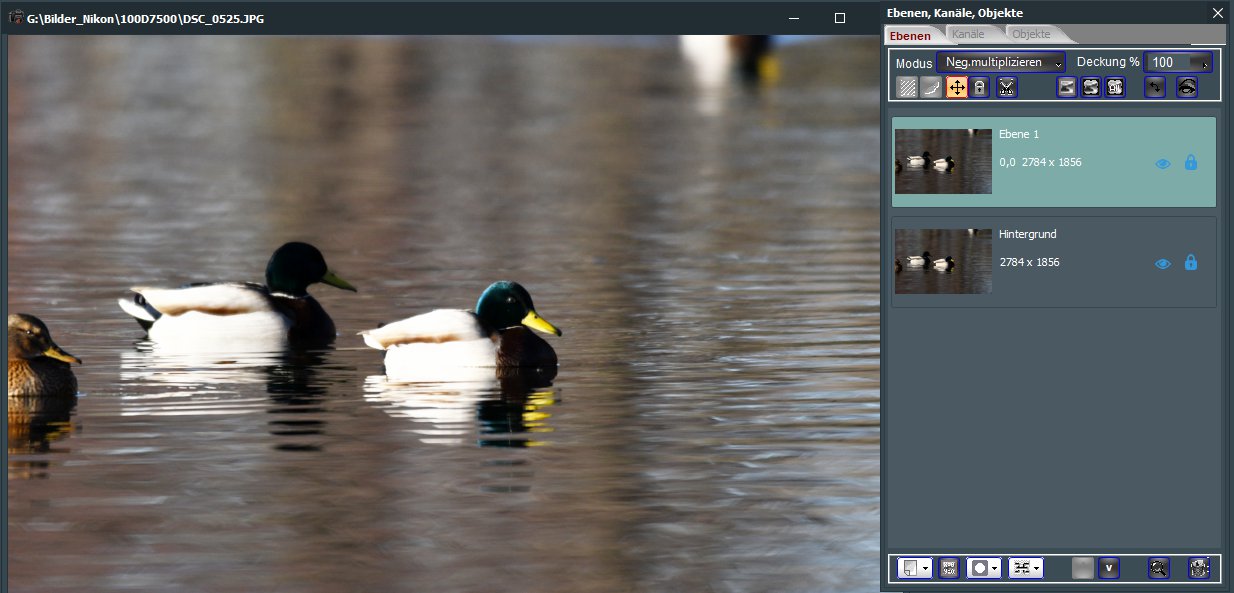Switch to the Objekte tab
Viewport: 1234px width, 593px height.
1031,35
